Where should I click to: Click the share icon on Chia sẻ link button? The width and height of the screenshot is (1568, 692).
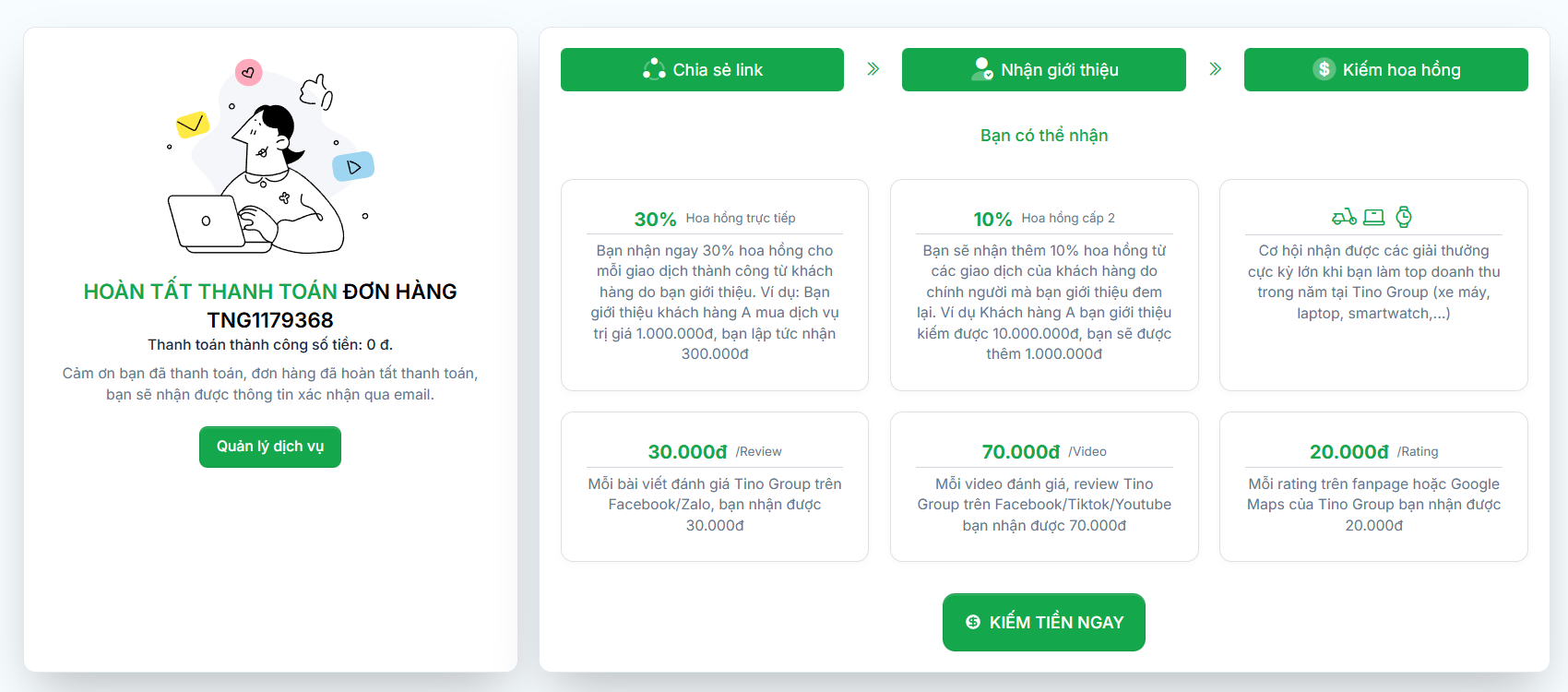point(654,68)
